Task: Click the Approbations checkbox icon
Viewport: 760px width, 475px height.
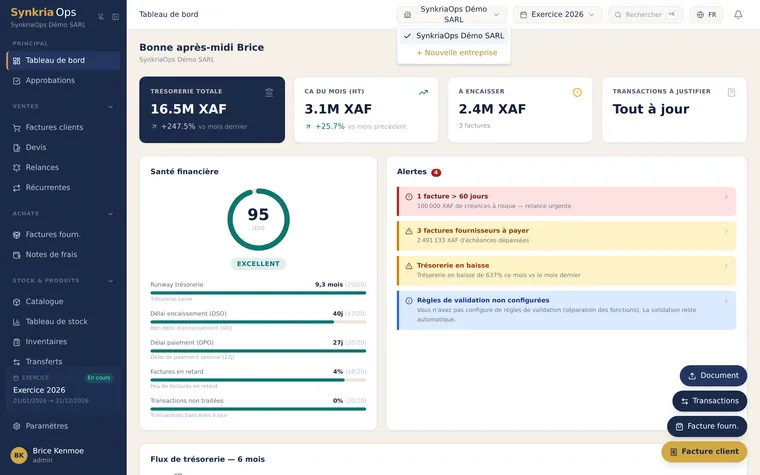Action: (16, 80)
